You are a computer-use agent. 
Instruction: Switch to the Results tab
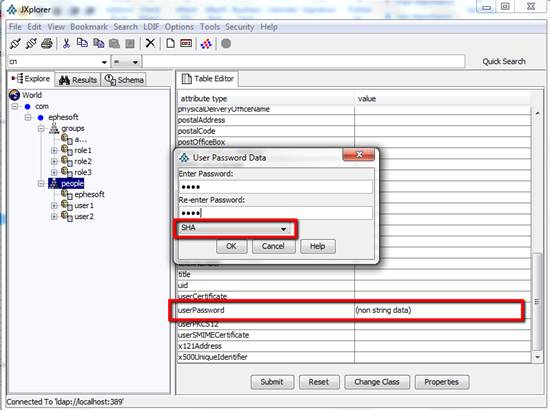click(78, 80)
